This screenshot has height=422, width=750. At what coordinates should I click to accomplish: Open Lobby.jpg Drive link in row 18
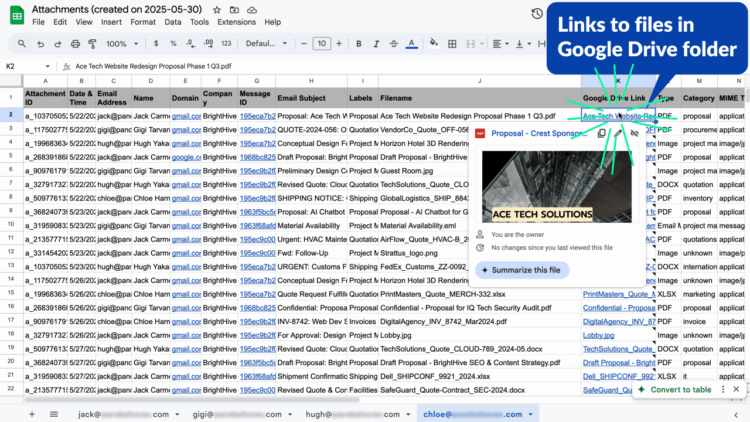(598, 335)
